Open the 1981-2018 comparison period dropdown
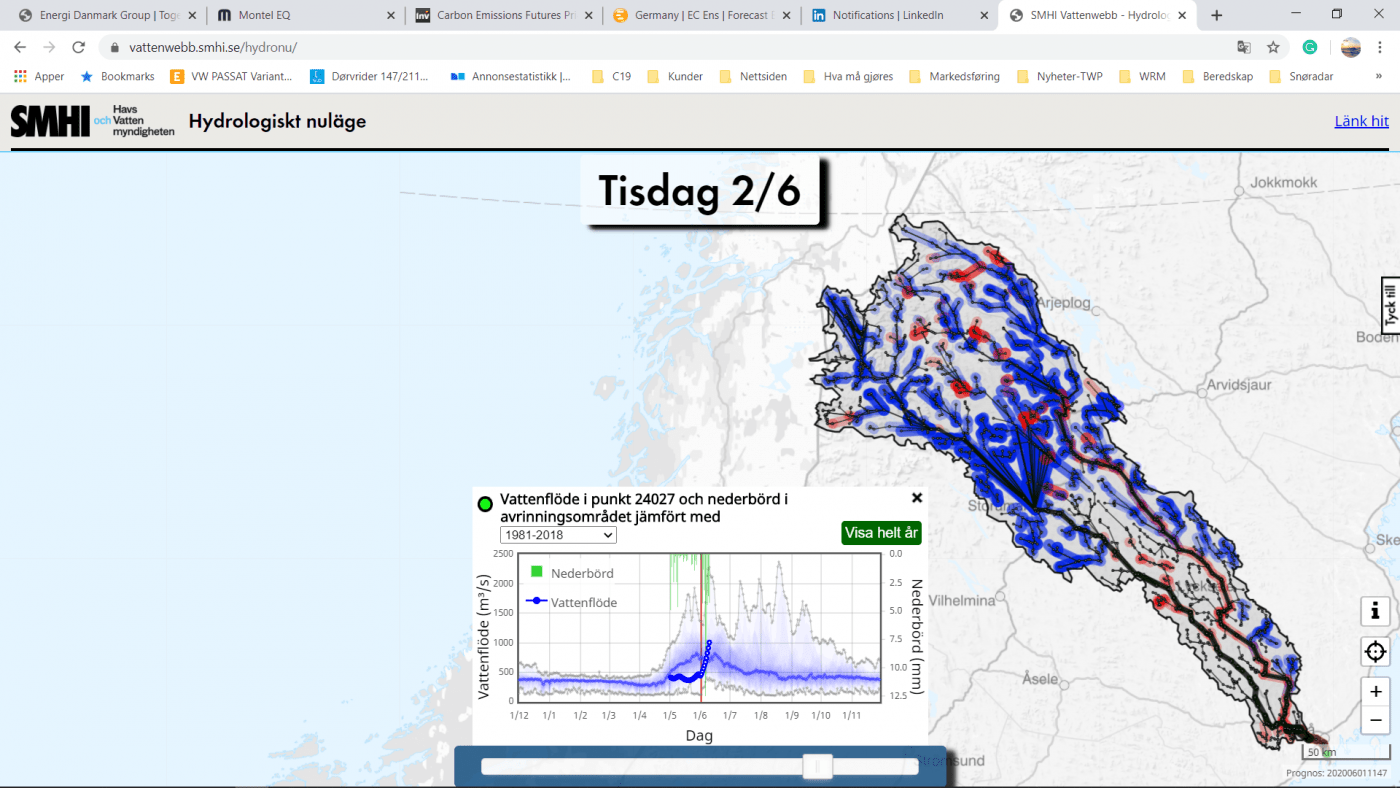This screenshot has width=1400, height=788. point(557,535)
